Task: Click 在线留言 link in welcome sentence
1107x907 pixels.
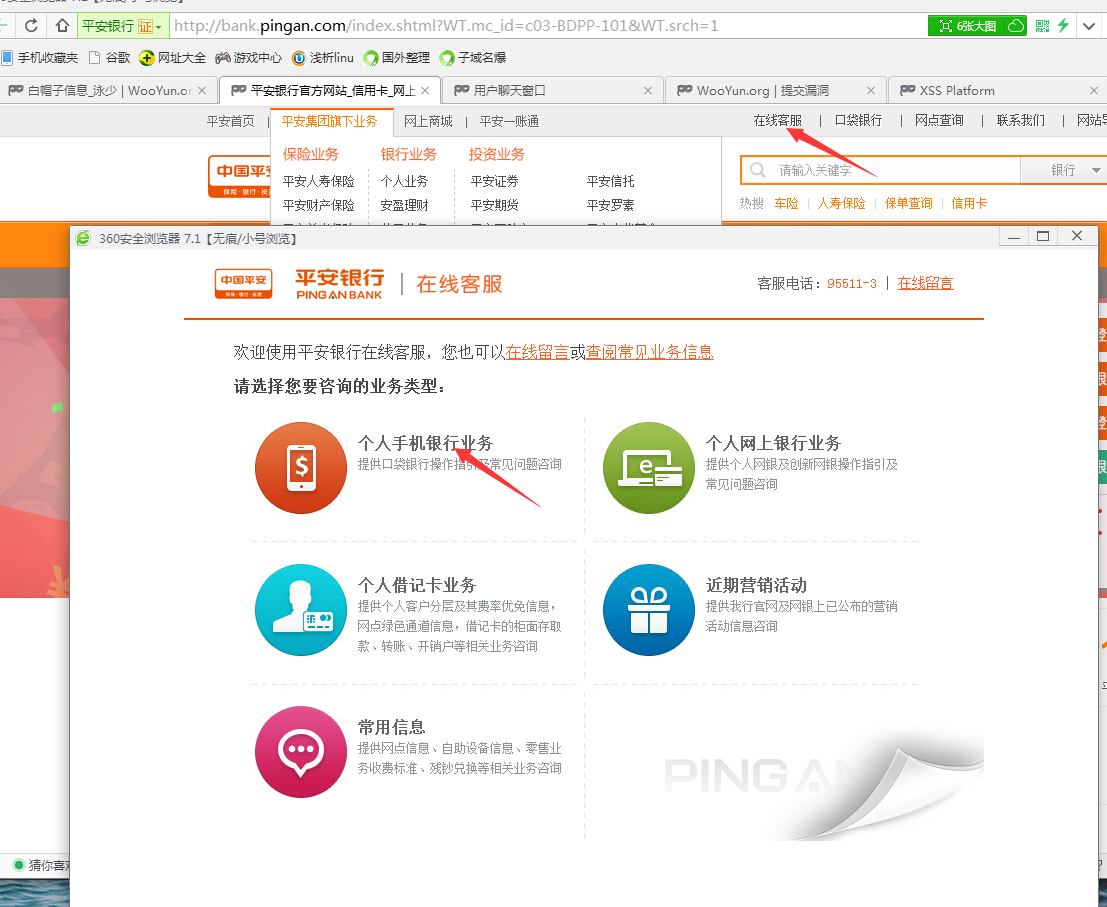Action: (x=537, y=352)
